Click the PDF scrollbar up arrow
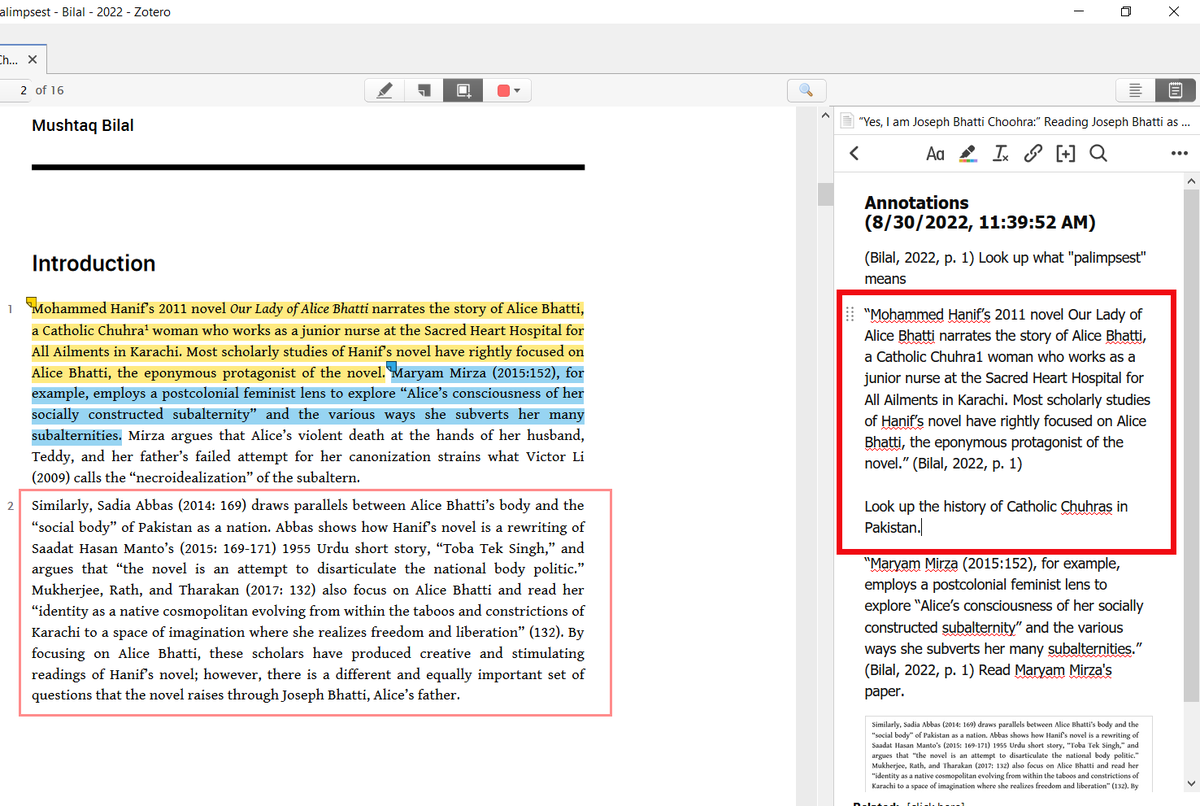 825,117
